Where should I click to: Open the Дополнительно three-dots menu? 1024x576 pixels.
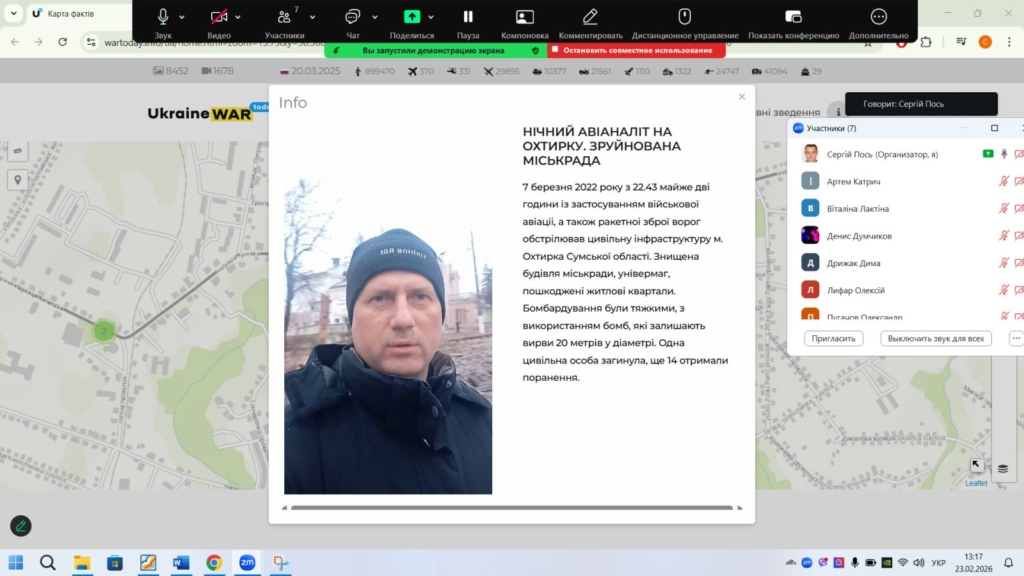tap(878, 17)
